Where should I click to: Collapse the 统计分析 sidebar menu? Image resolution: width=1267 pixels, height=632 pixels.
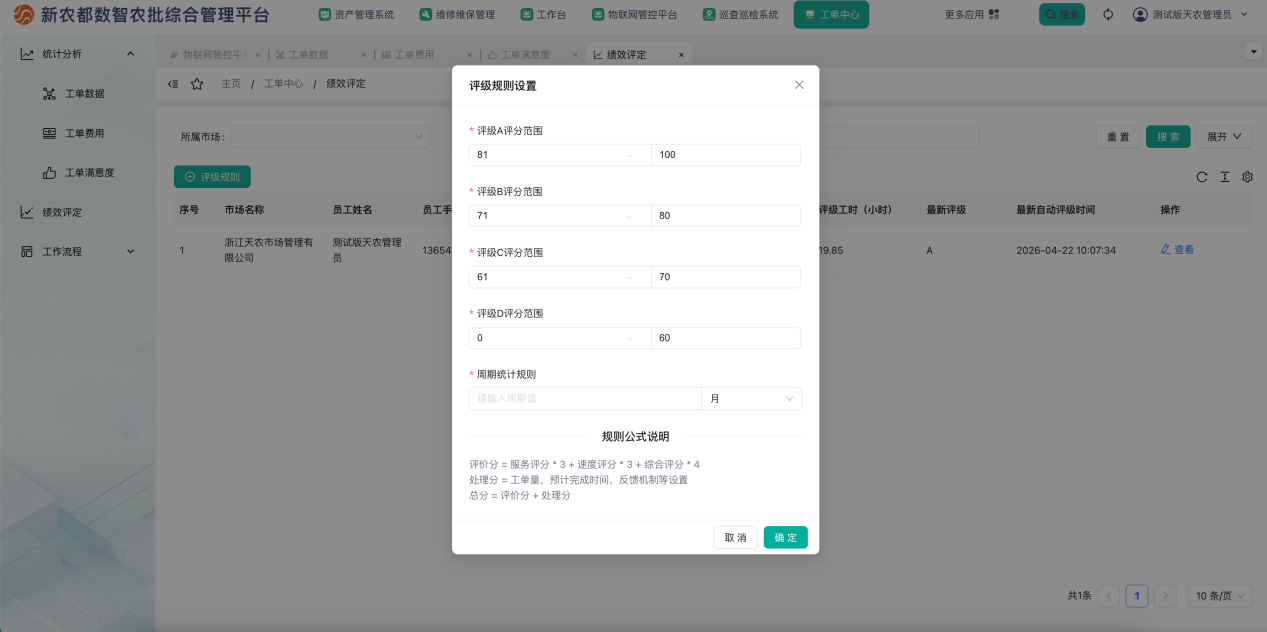pos(78,54)
